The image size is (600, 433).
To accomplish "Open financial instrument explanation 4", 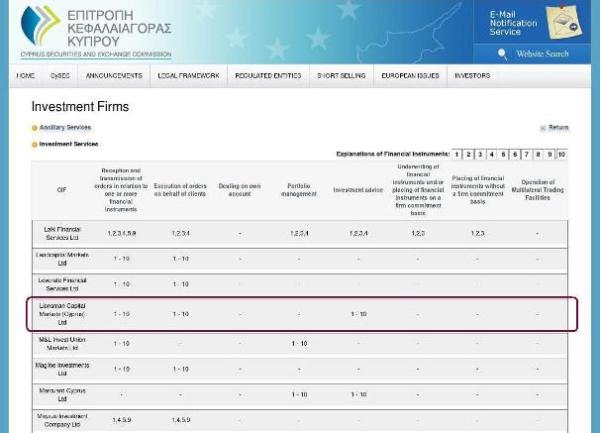I will [491, 155].
